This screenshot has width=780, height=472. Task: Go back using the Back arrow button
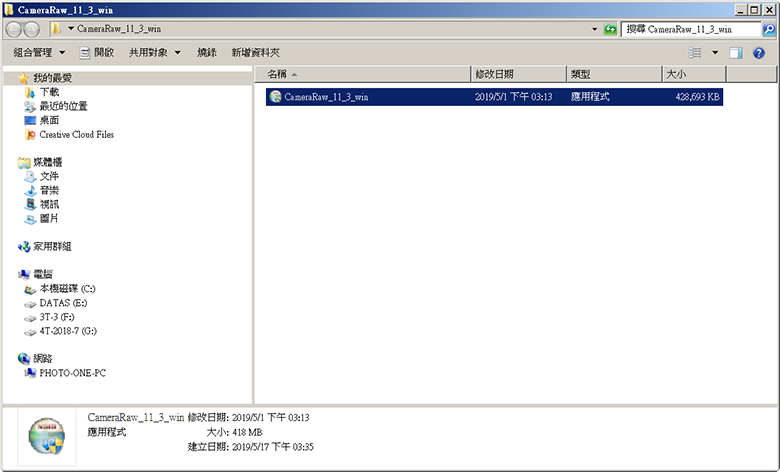pyautogui.click(x=13, y=29)
